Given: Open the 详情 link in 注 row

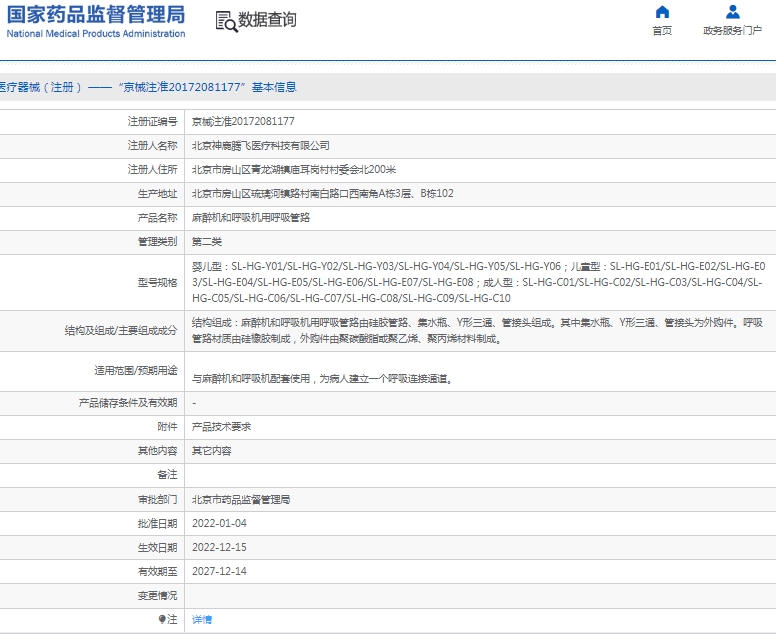Looking at the screenshot, I should point(202,620).
